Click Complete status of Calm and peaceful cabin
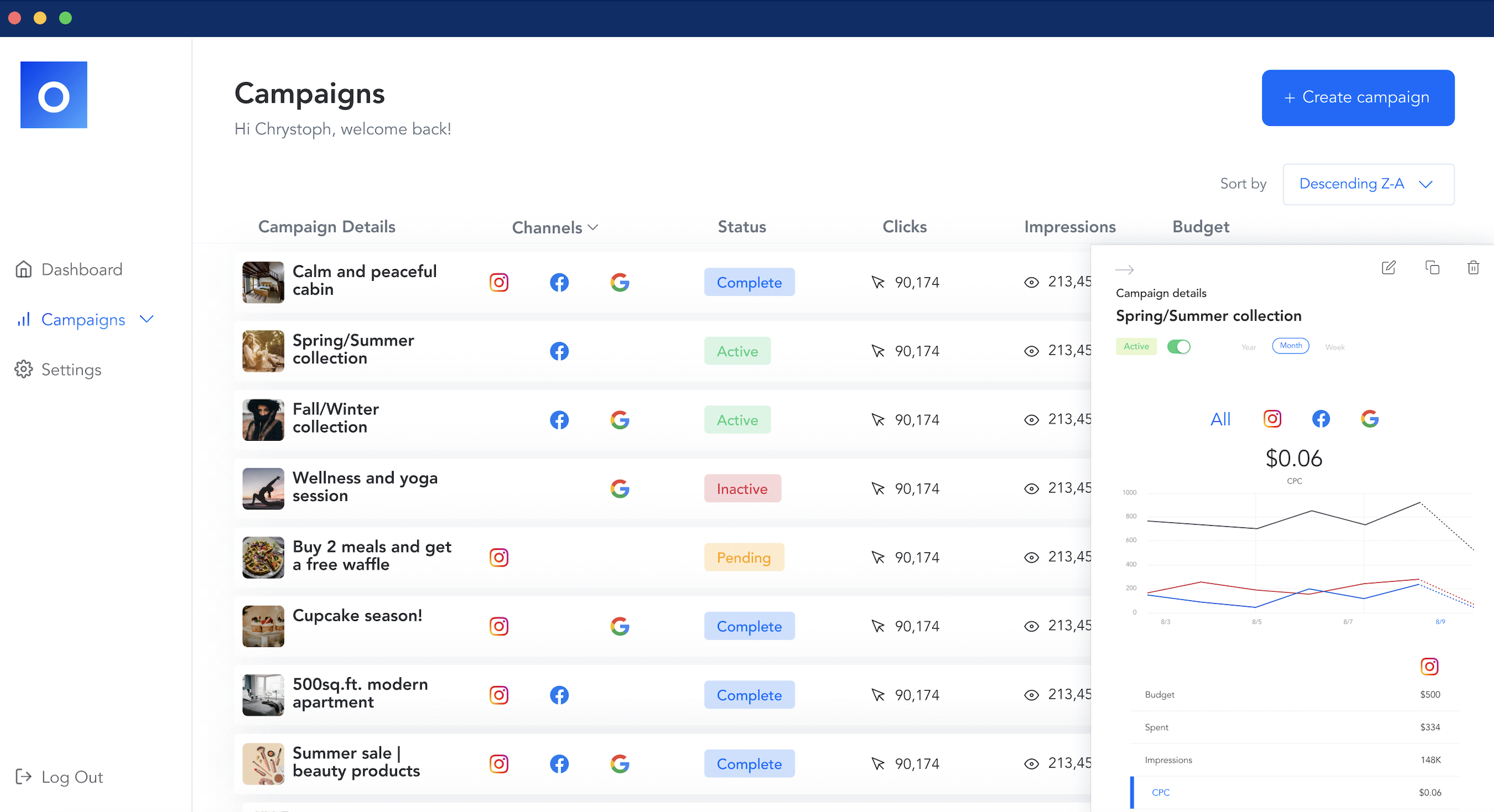 click(x=749, y=282)
